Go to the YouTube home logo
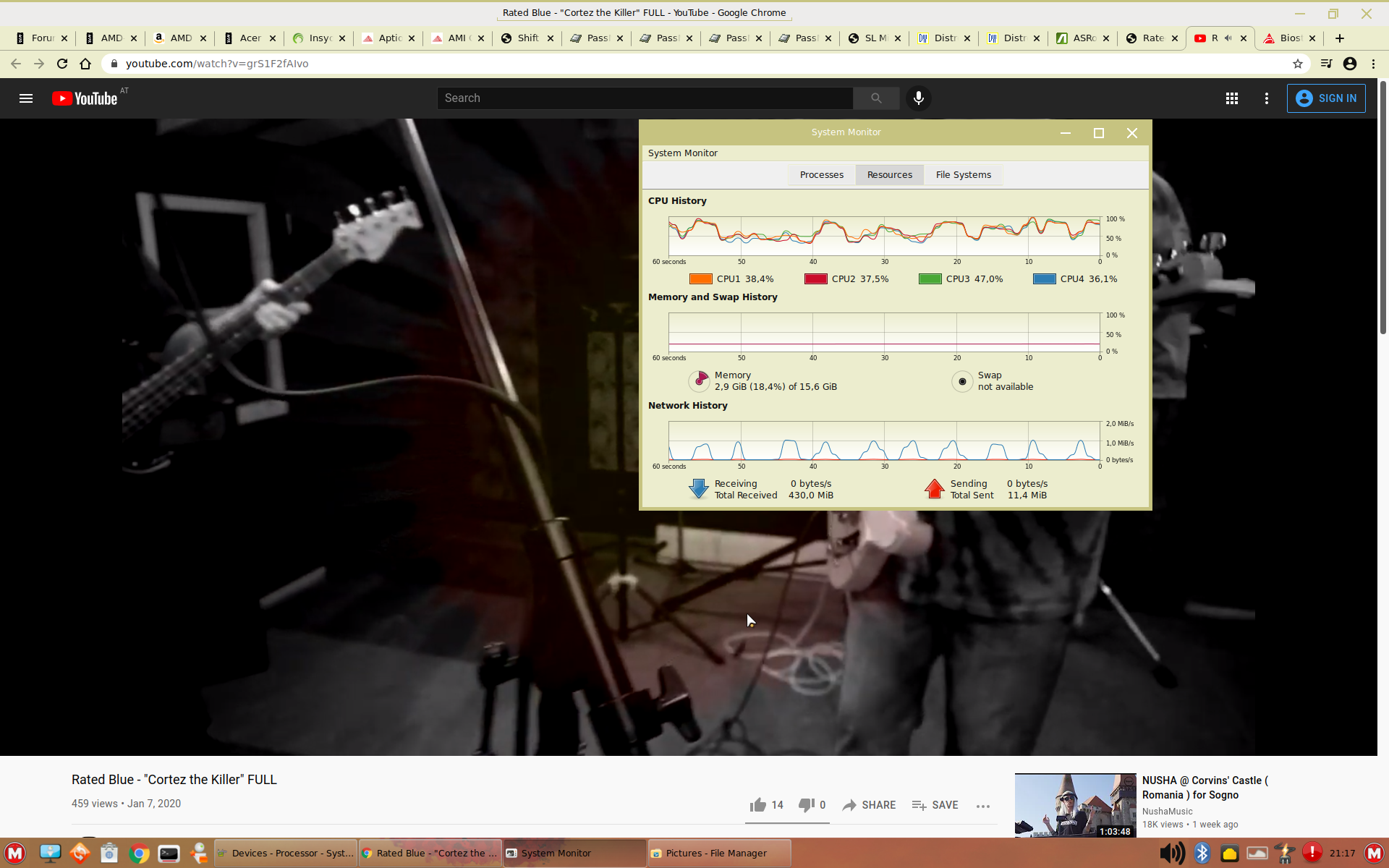The width and height of the screenshot is (1389, 868). [85, 98]
